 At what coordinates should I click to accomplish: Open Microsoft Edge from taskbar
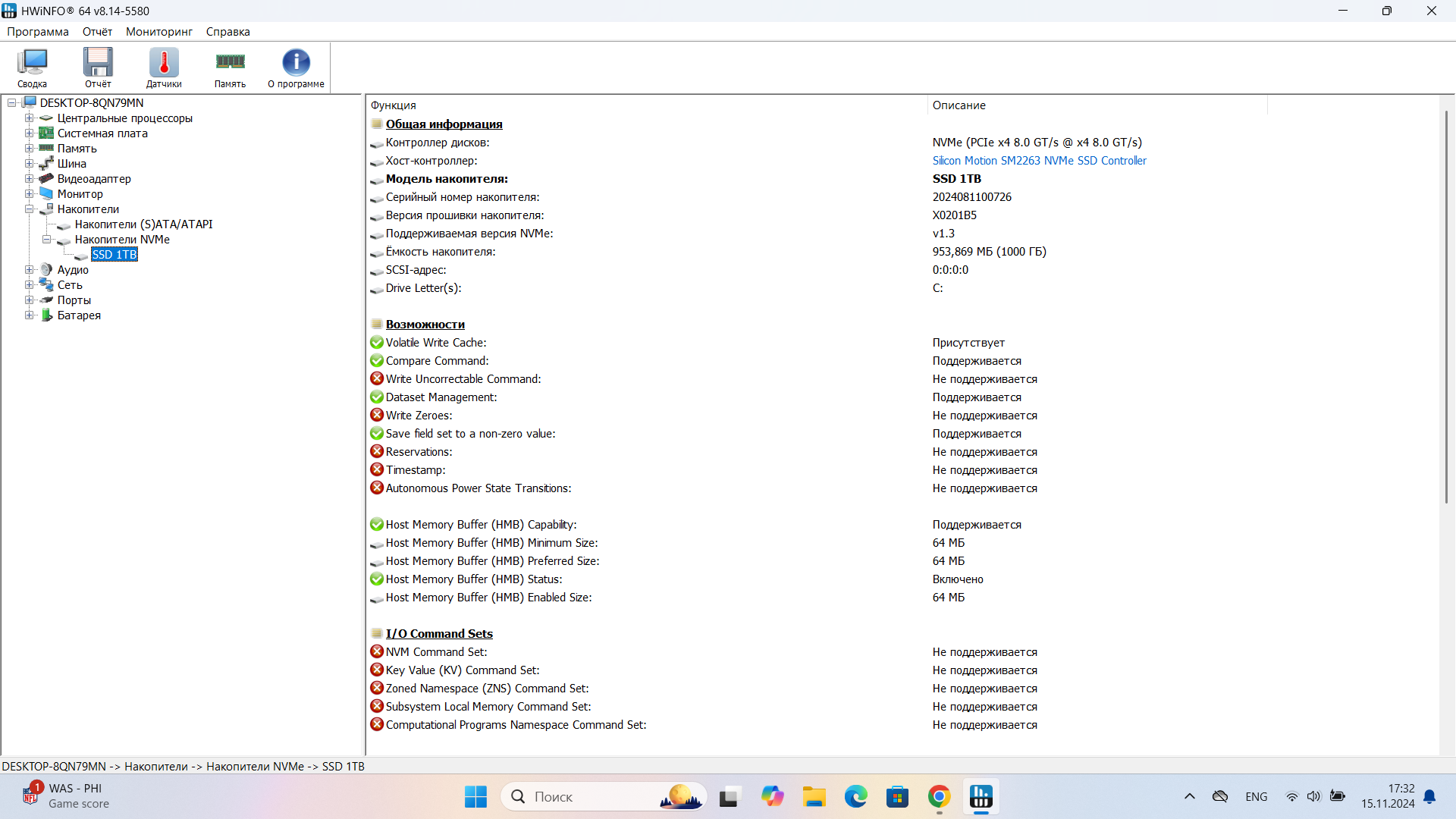pos(855,796)
